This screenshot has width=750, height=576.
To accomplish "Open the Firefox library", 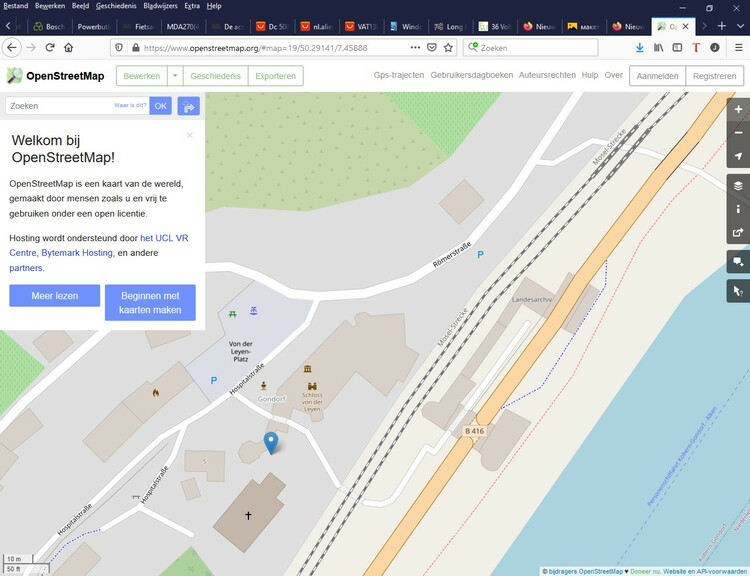I will (659, 47).
